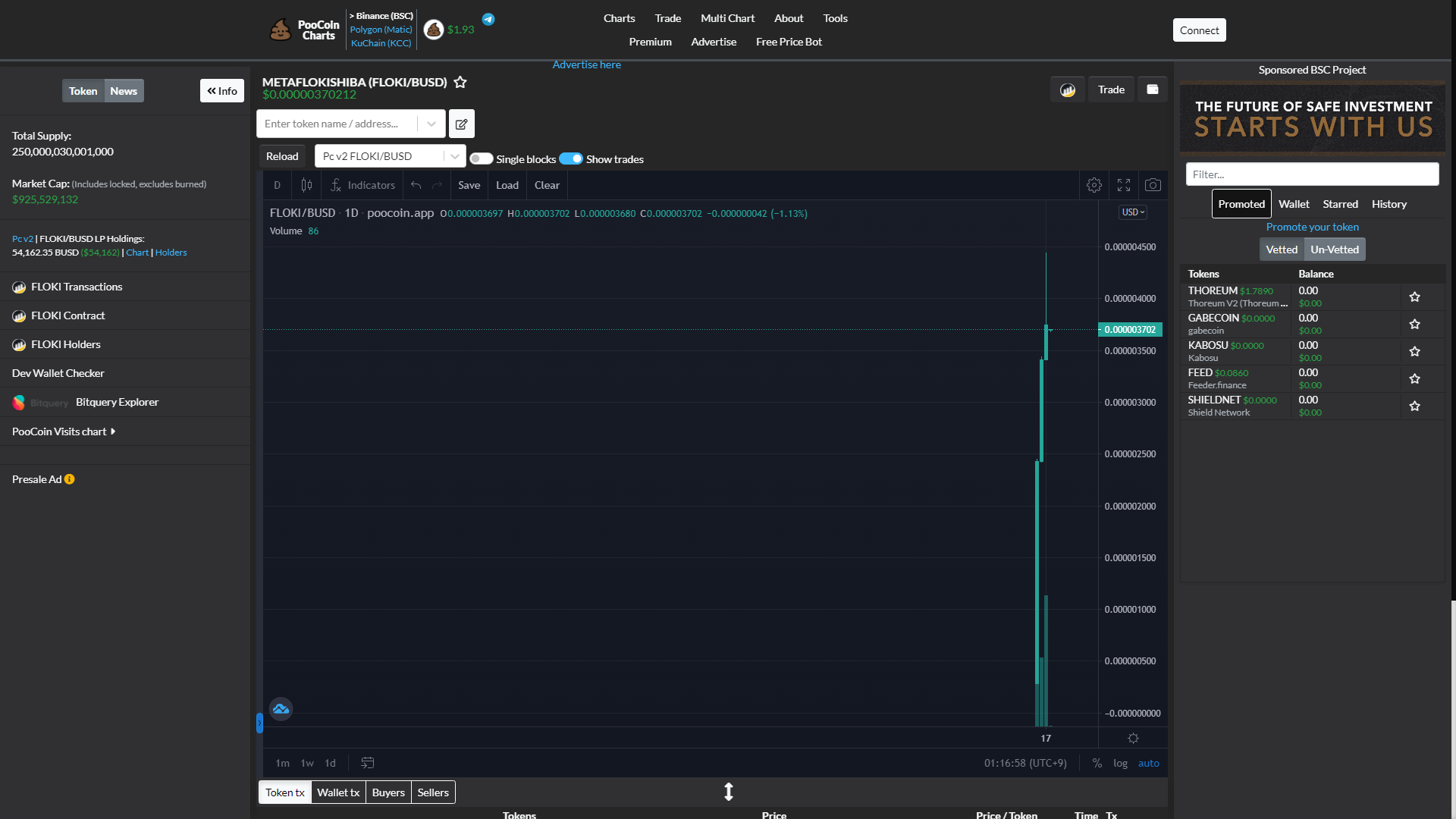Viewport: 1456px width, 819px height.
Task: Click the go-to-date calendar icon
Action: pyautogui.click(x=368, y=763)
